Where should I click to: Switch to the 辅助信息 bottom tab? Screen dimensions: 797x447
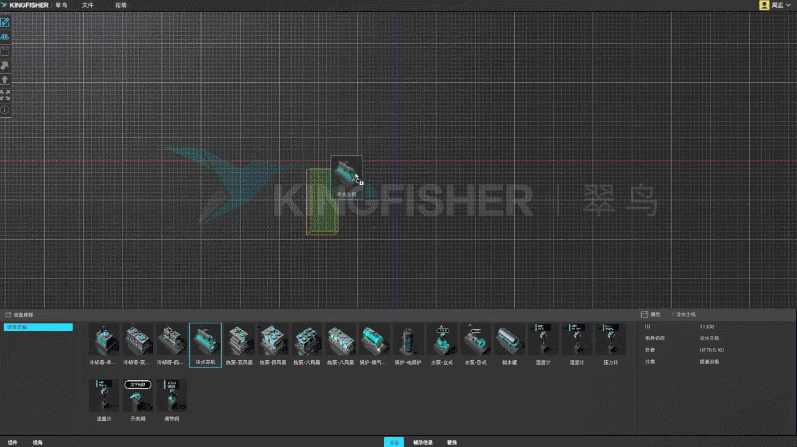click(423, 442)
